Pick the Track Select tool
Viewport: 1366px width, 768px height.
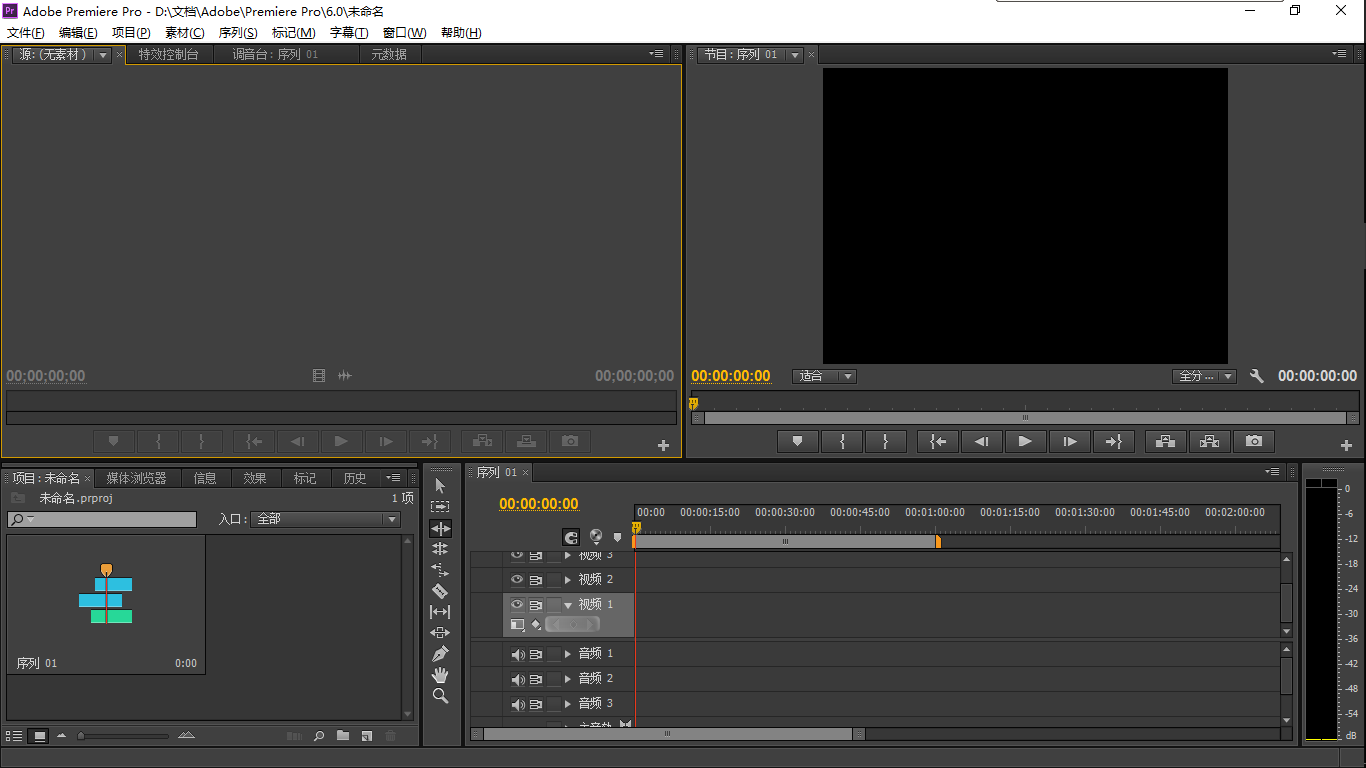coord(440,507)
